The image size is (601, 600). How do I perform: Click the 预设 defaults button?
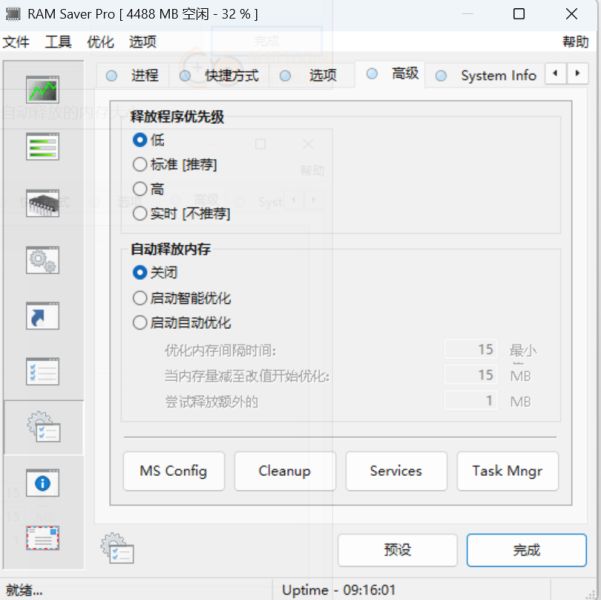[x=397, y=550]
